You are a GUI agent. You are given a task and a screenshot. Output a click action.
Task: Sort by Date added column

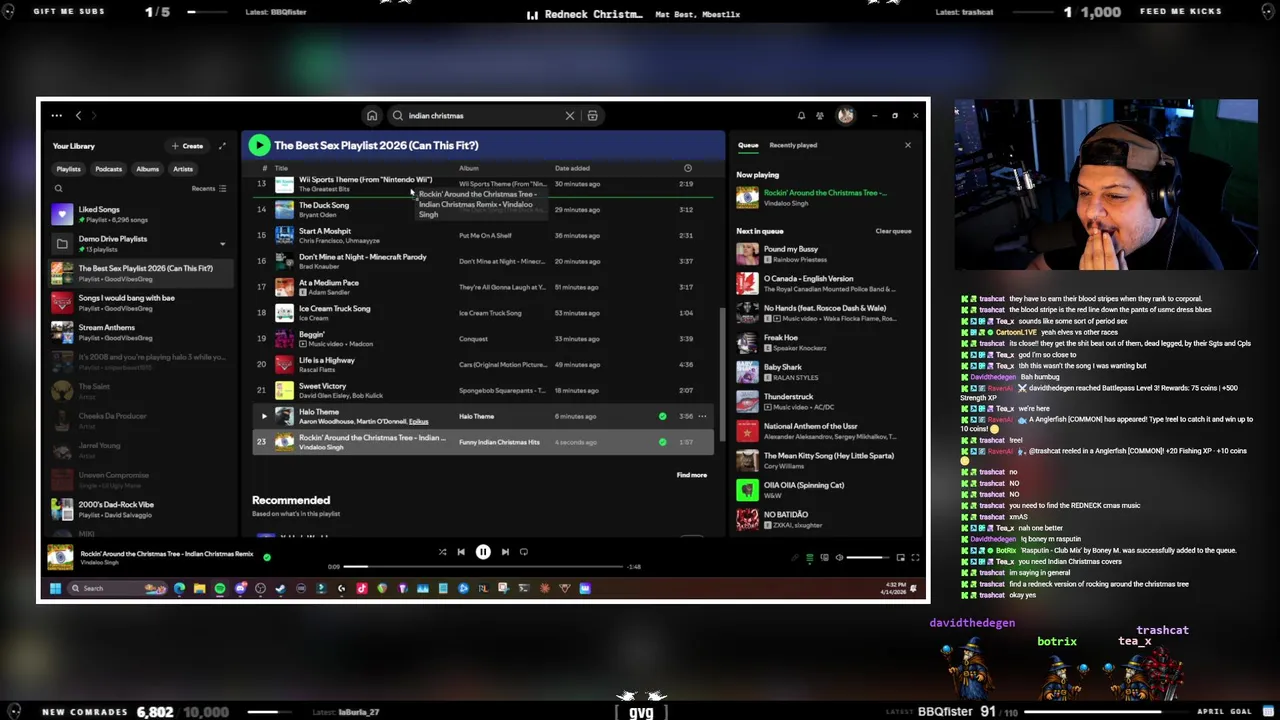click(572, 169)
